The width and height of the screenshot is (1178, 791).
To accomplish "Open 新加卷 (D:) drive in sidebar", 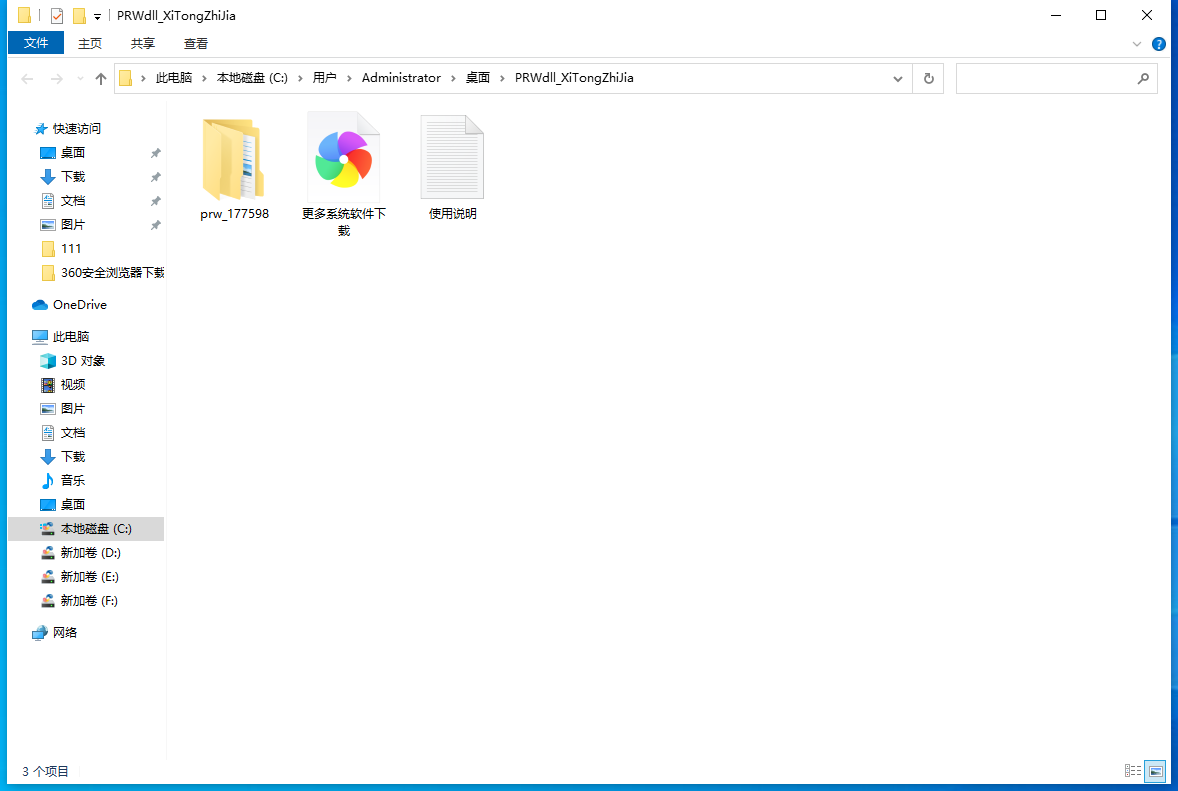I will 90,553.
